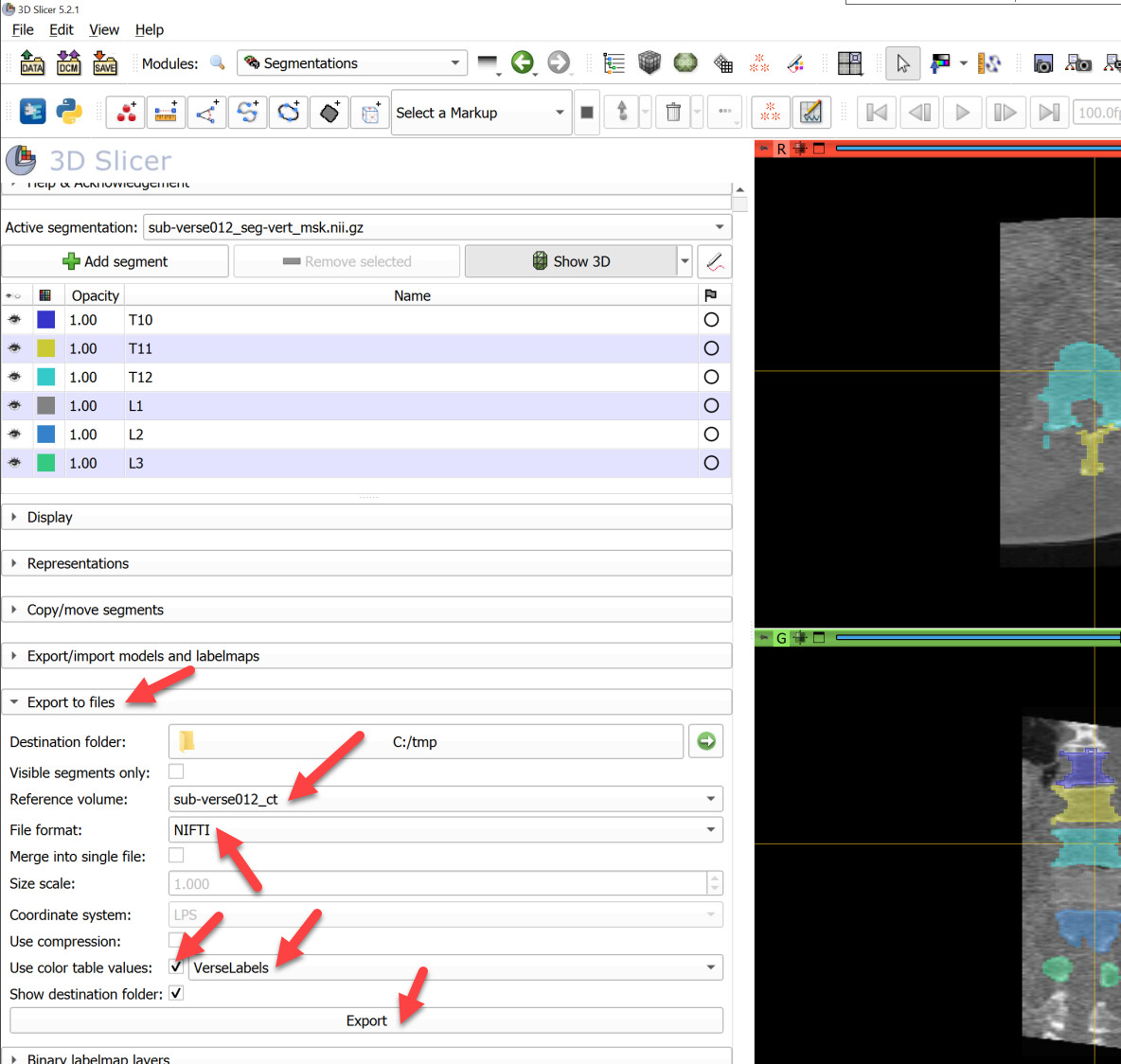Image resolution: width=1121 pixels, height=1064 pixels.
Task: Open the View menu
Action: [x=104, y=29]
